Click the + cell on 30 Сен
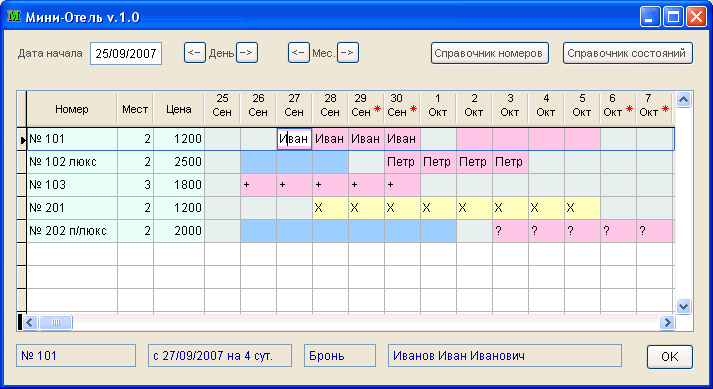Image resolution: width=713 pixels, height=389 pixels. coord(402,185)
